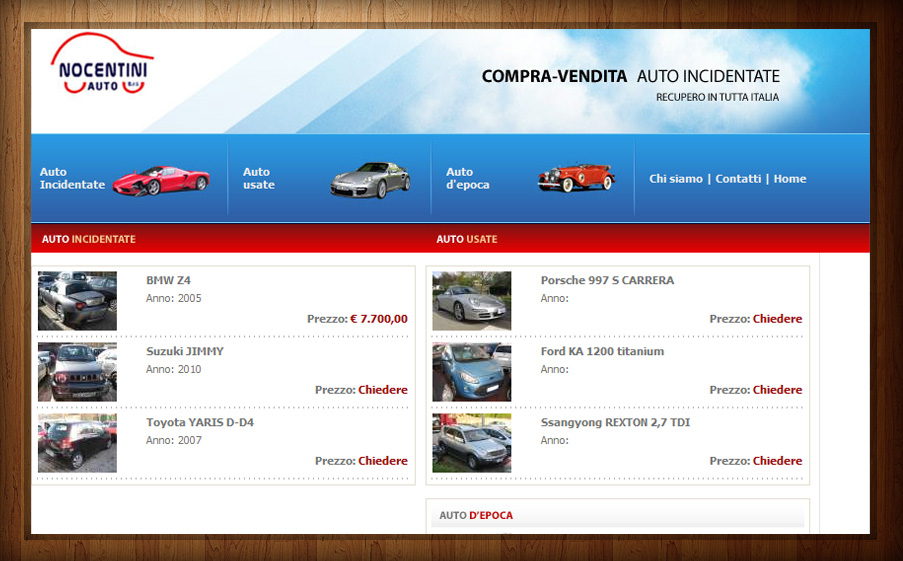This screenshot has width=903, height=561.
Task: Click the AUTO USATE section header
Action: pyautogui.click(x=466, y=239)
